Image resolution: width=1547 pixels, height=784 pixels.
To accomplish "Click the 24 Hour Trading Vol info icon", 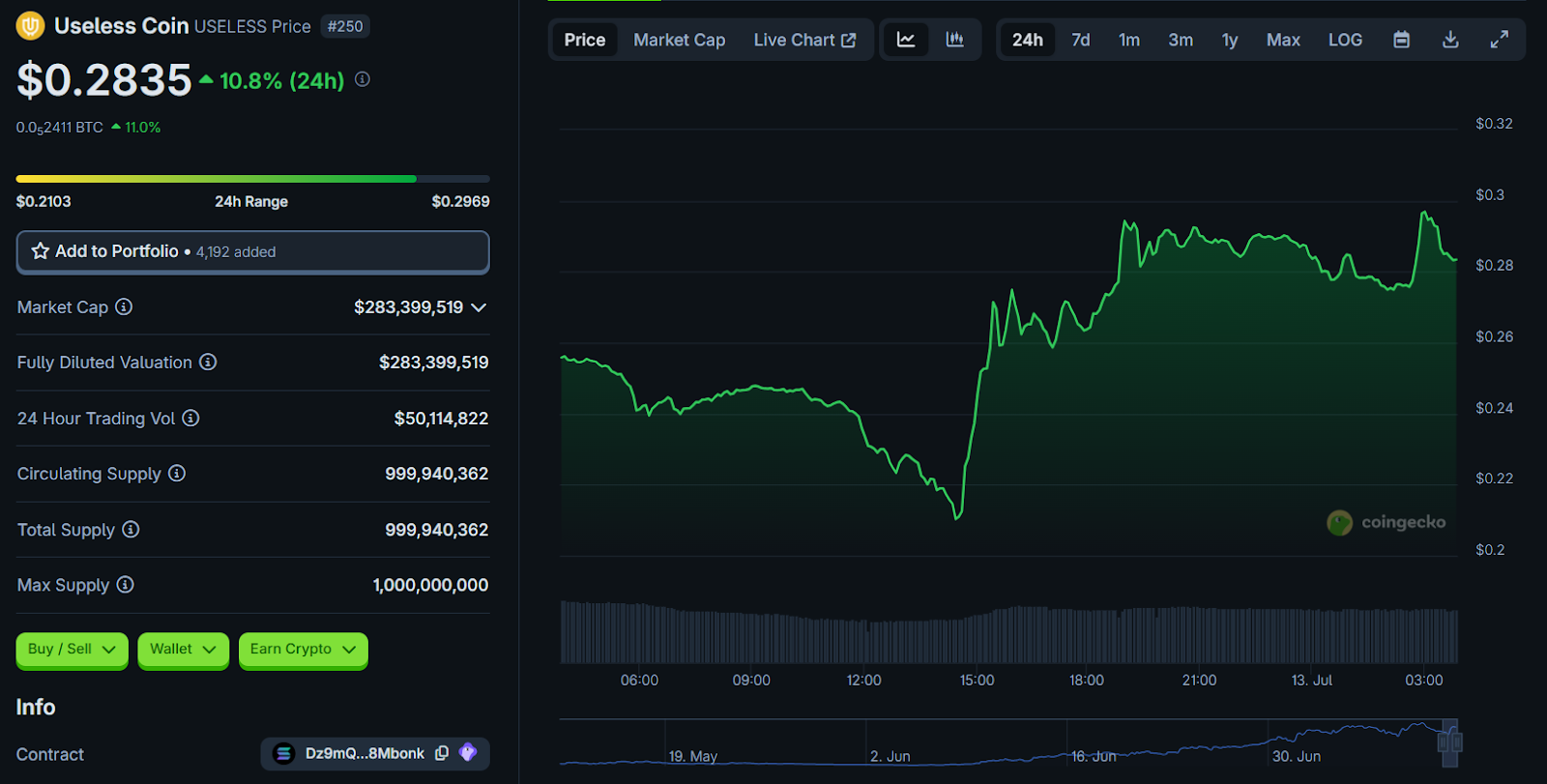I will click(x=190, y=418).
